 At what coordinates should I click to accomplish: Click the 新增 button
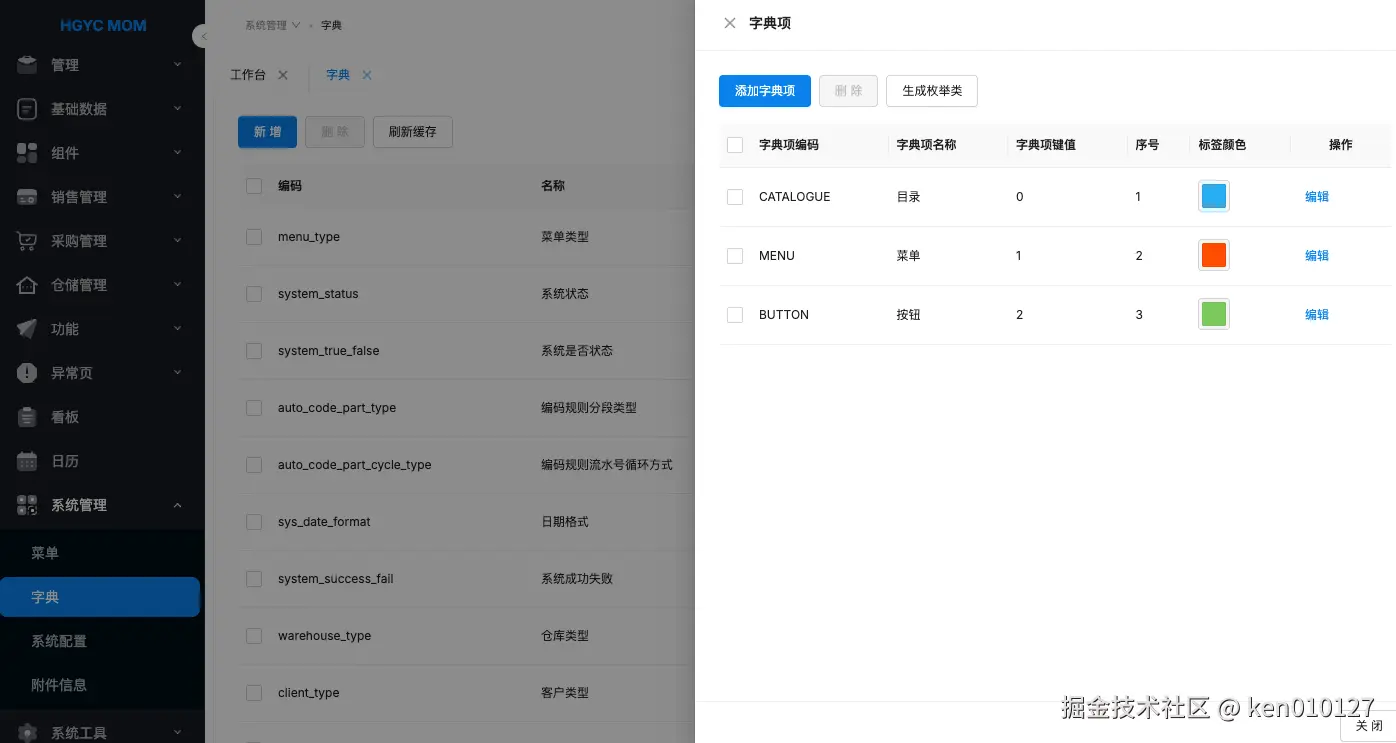[267, 132]
